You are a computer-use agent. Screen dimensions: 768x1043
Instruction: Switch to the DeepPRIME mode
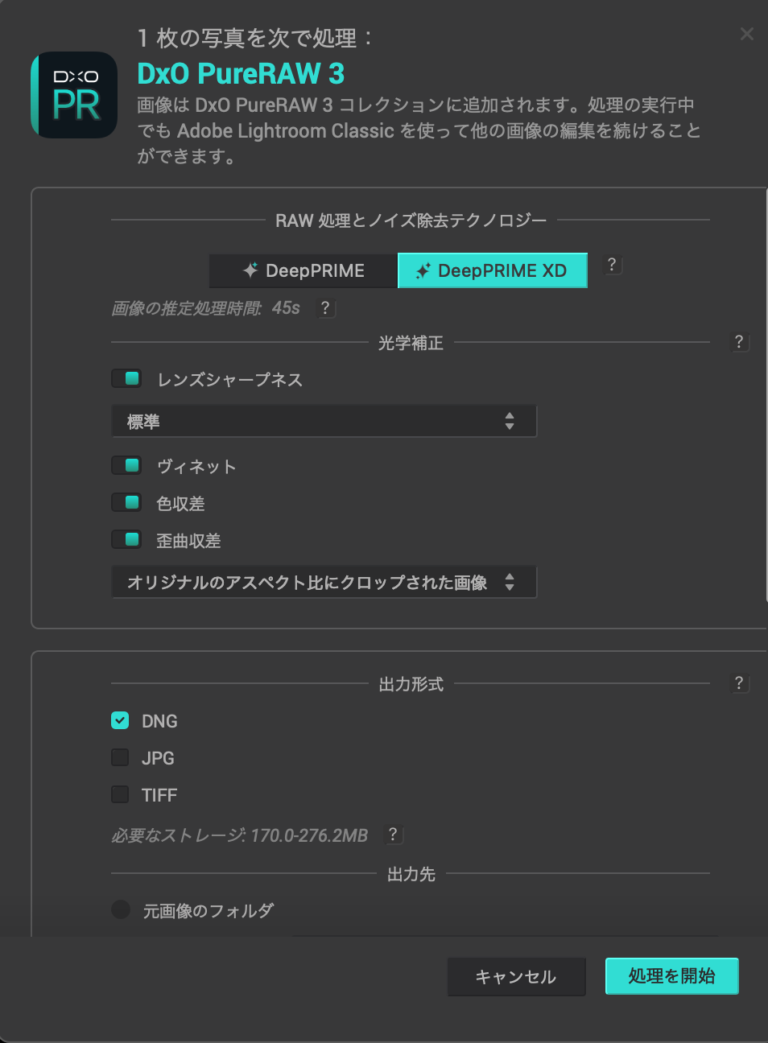pos(302,270)
